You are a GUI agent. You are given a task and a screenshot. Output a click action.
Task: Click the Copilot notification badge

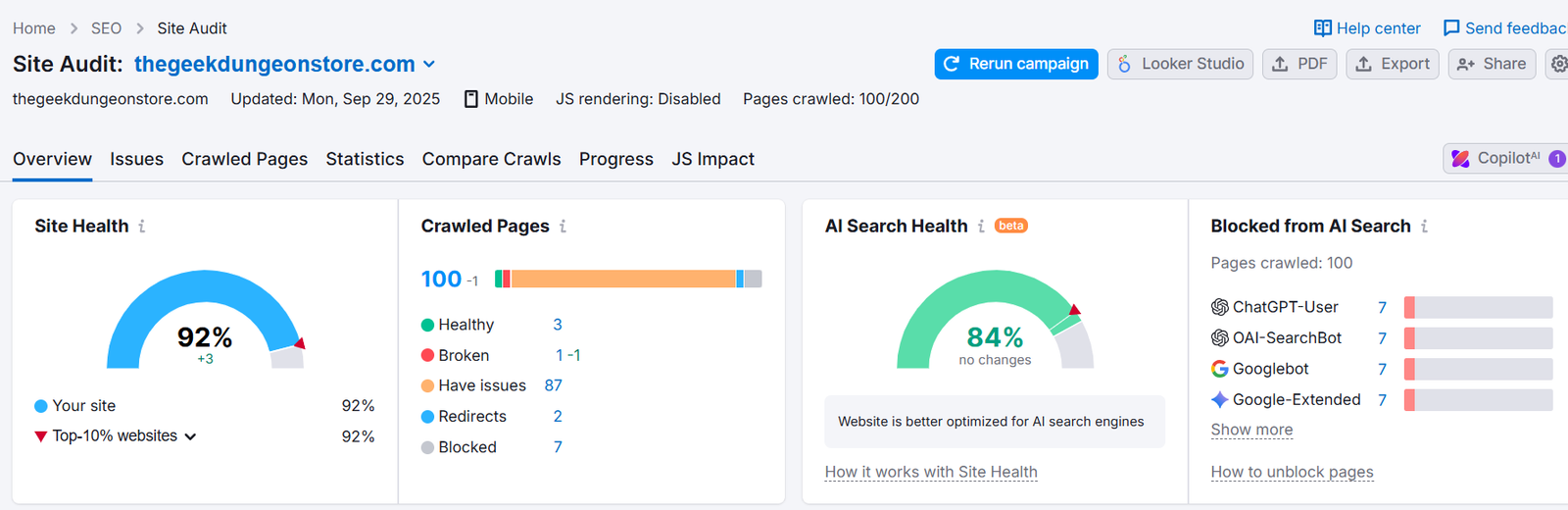tap(1556, 159)
